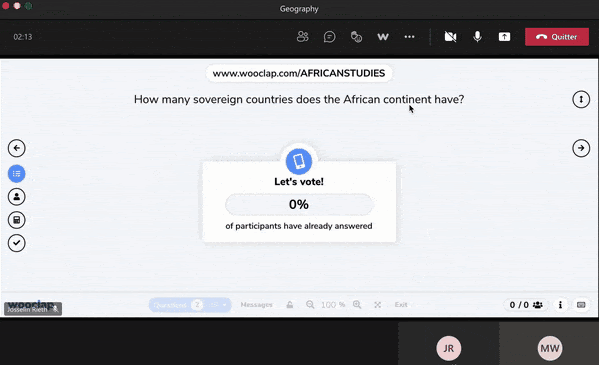This screenshot has width=600, height=365.
Task: Click the Let's vote! phone icon
Action: 299,161
